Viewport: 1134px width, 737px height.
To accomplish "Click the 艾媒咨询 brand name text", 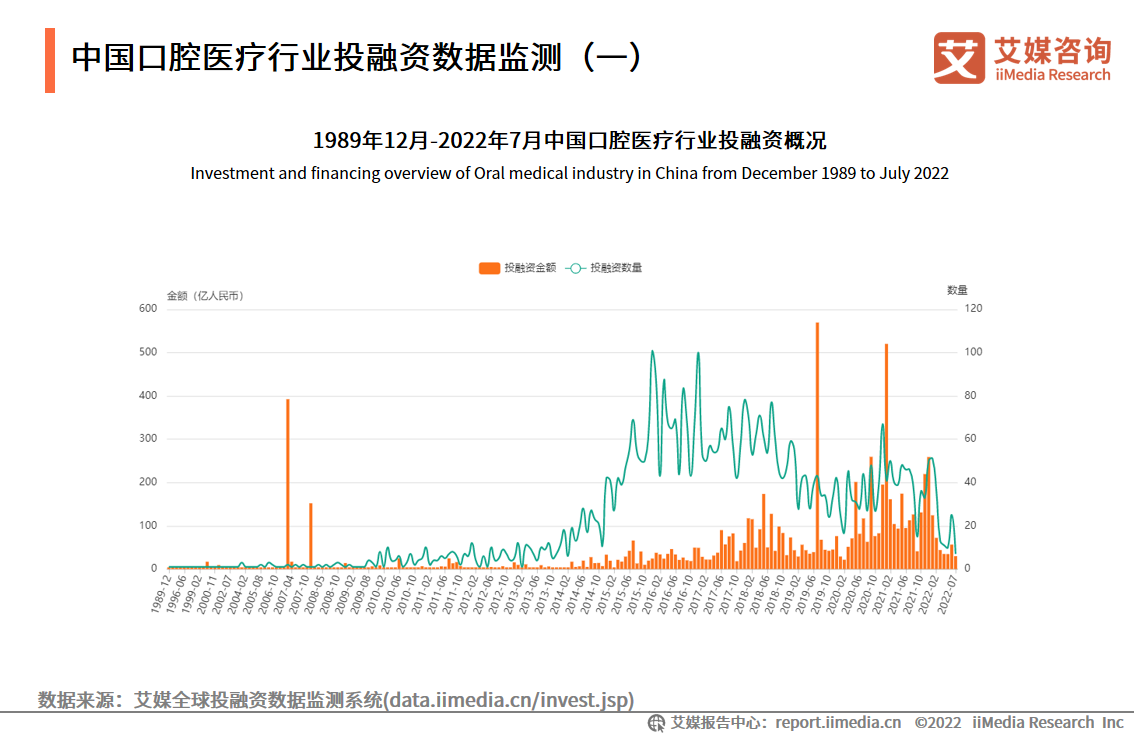I will 1052,50.
